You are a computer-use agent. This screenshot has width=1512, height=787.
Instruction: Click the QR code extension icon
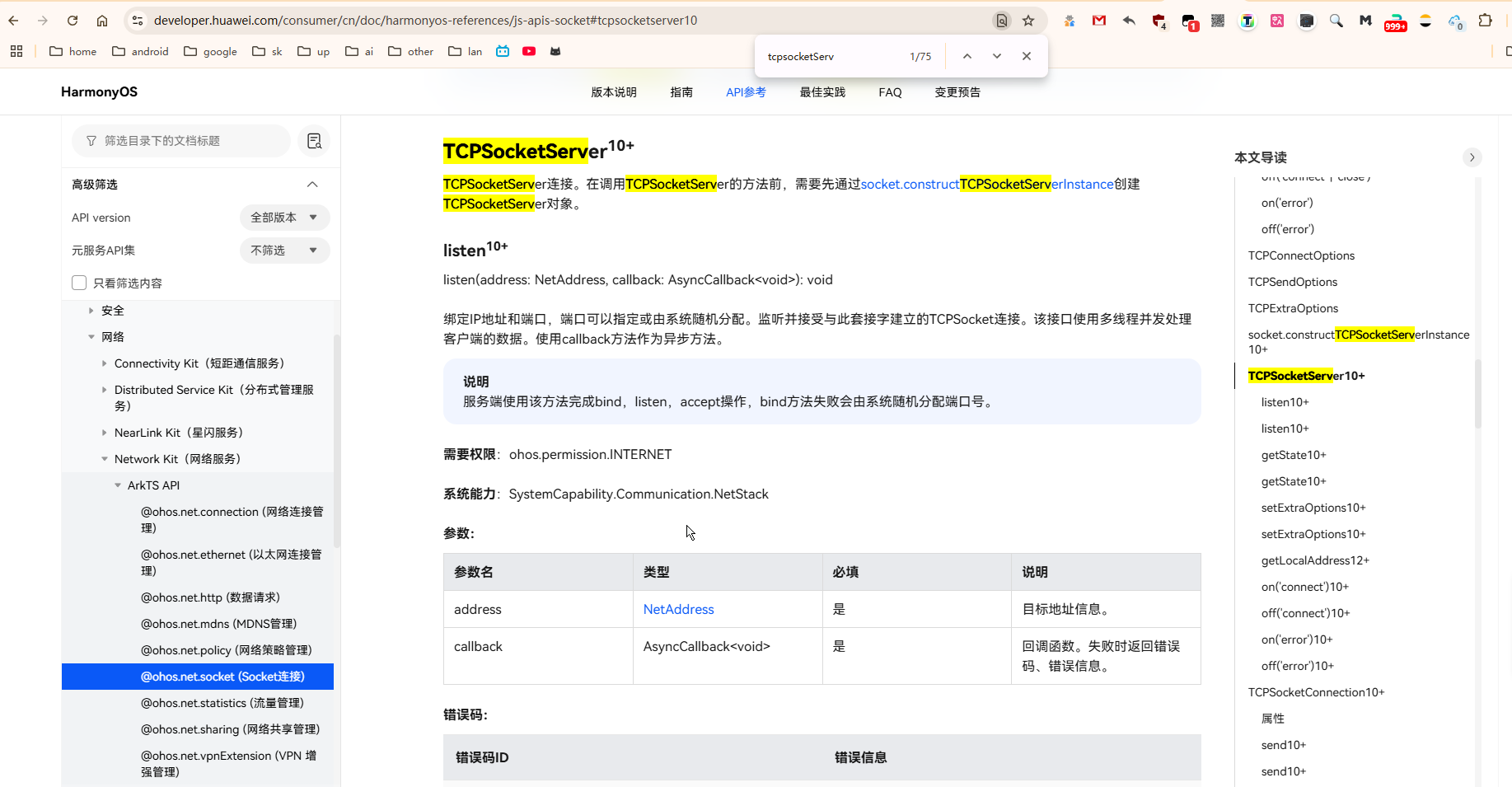(1218, 21)
